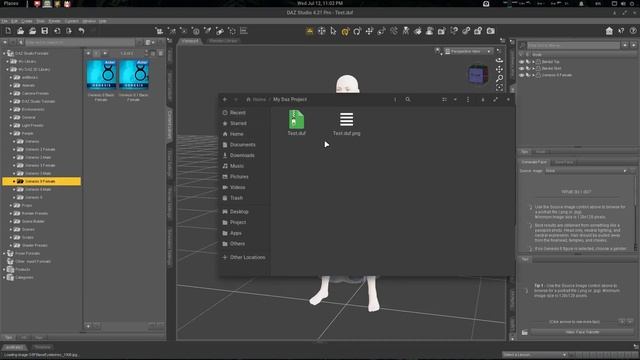
Task: Toggle the selectable icon on the Genesis 8 Female scene row
Action: pyautogui.click(x=528, y=75)
